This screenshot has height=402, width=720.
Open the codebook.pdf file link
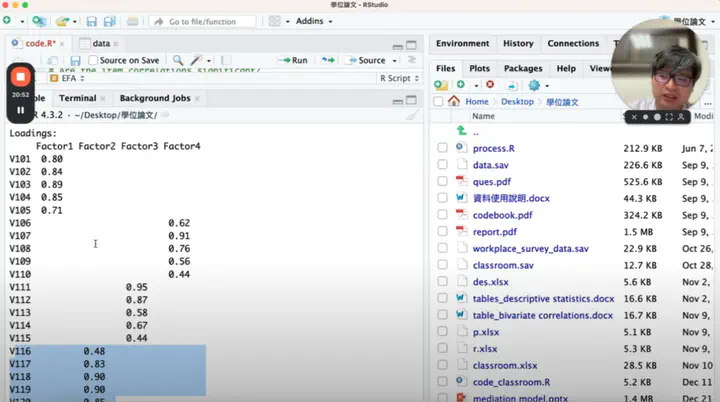point(502,215)
